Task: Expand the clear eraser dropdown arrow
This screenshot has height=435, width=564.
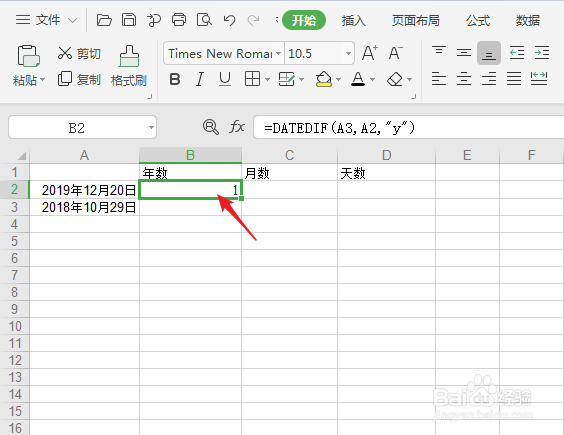Action: pos(410,80)
